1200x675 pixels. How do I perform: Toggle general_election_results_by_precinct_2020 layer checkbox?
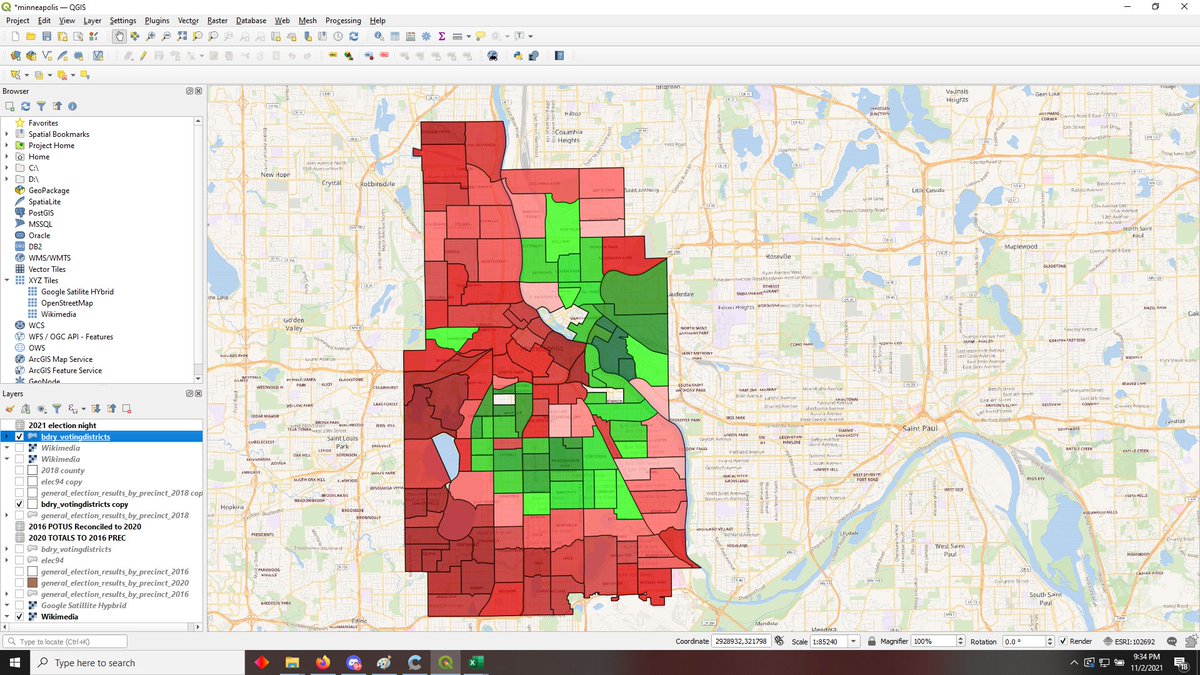pos(20,583)
